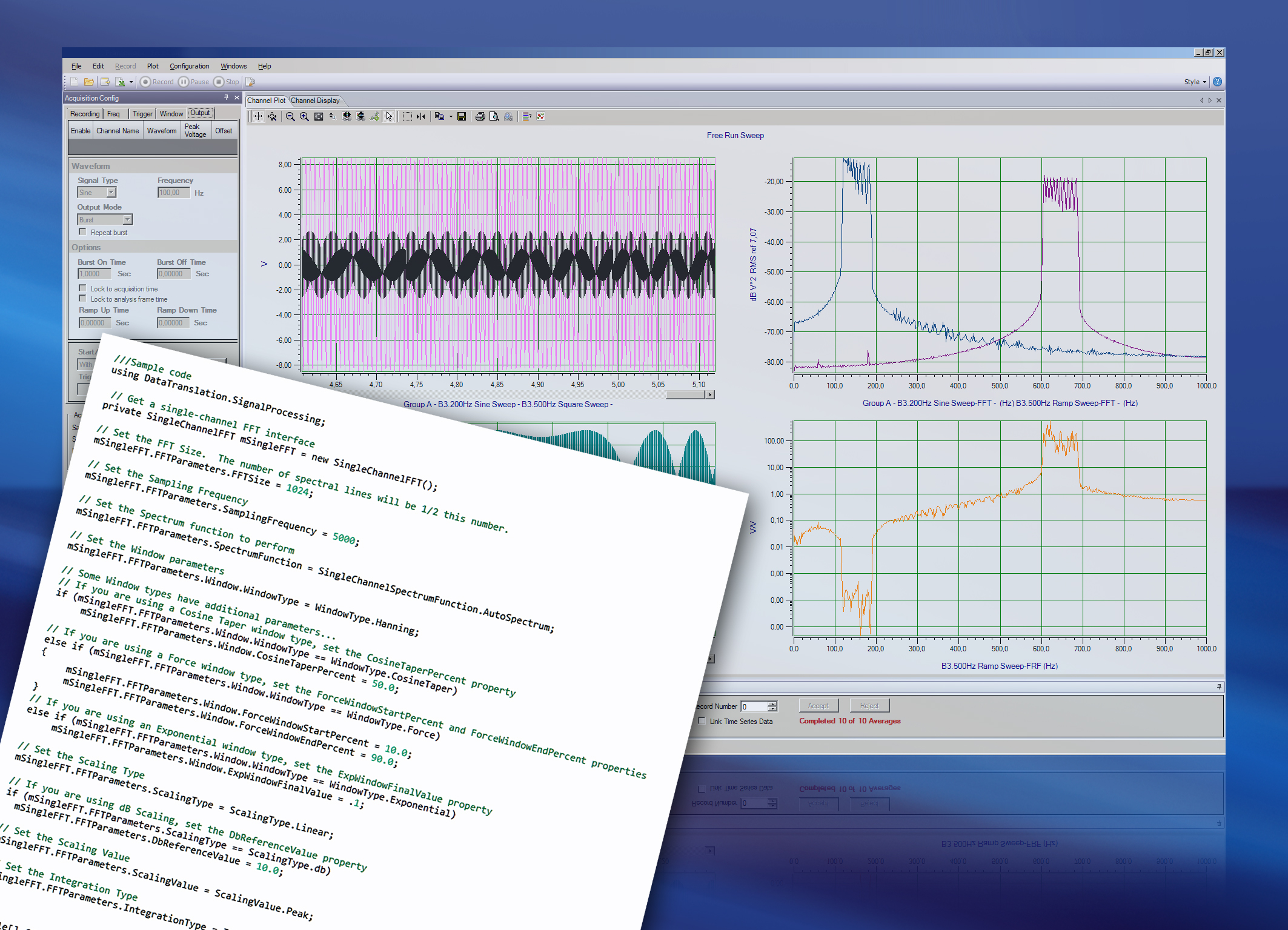
Task: Open the Signal Type dropdown
Action: 111,193
